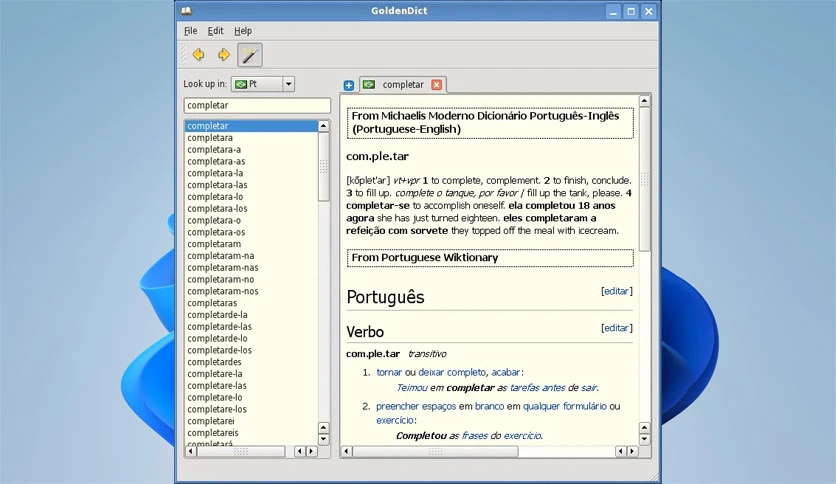
Task: Click article pane vertical scrollbar thumb
Action: [x=645, y=179]
